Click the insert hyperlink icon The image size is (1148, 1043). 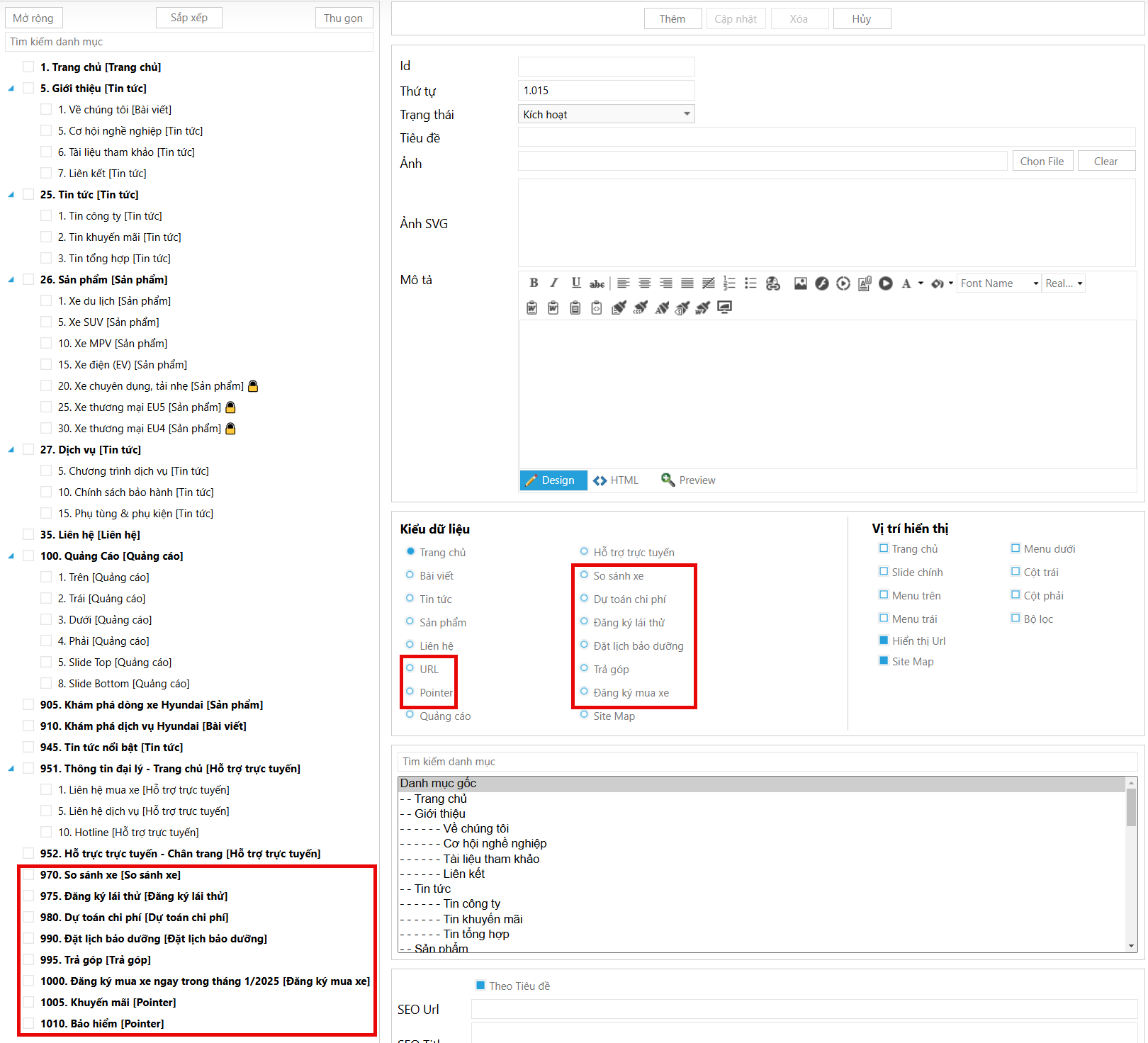pos(773,283)
